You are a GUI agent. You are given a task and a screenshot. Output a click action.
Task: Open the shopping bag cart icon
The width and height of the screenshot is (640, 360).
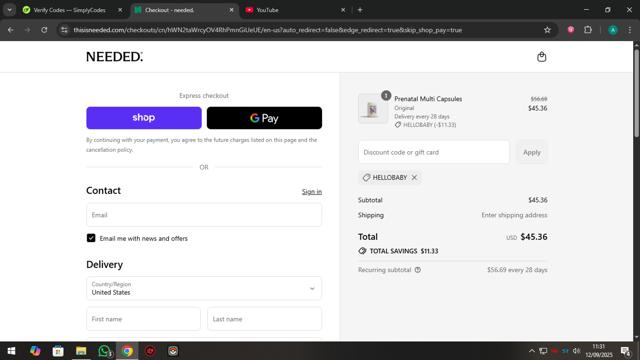coord(541,57)
